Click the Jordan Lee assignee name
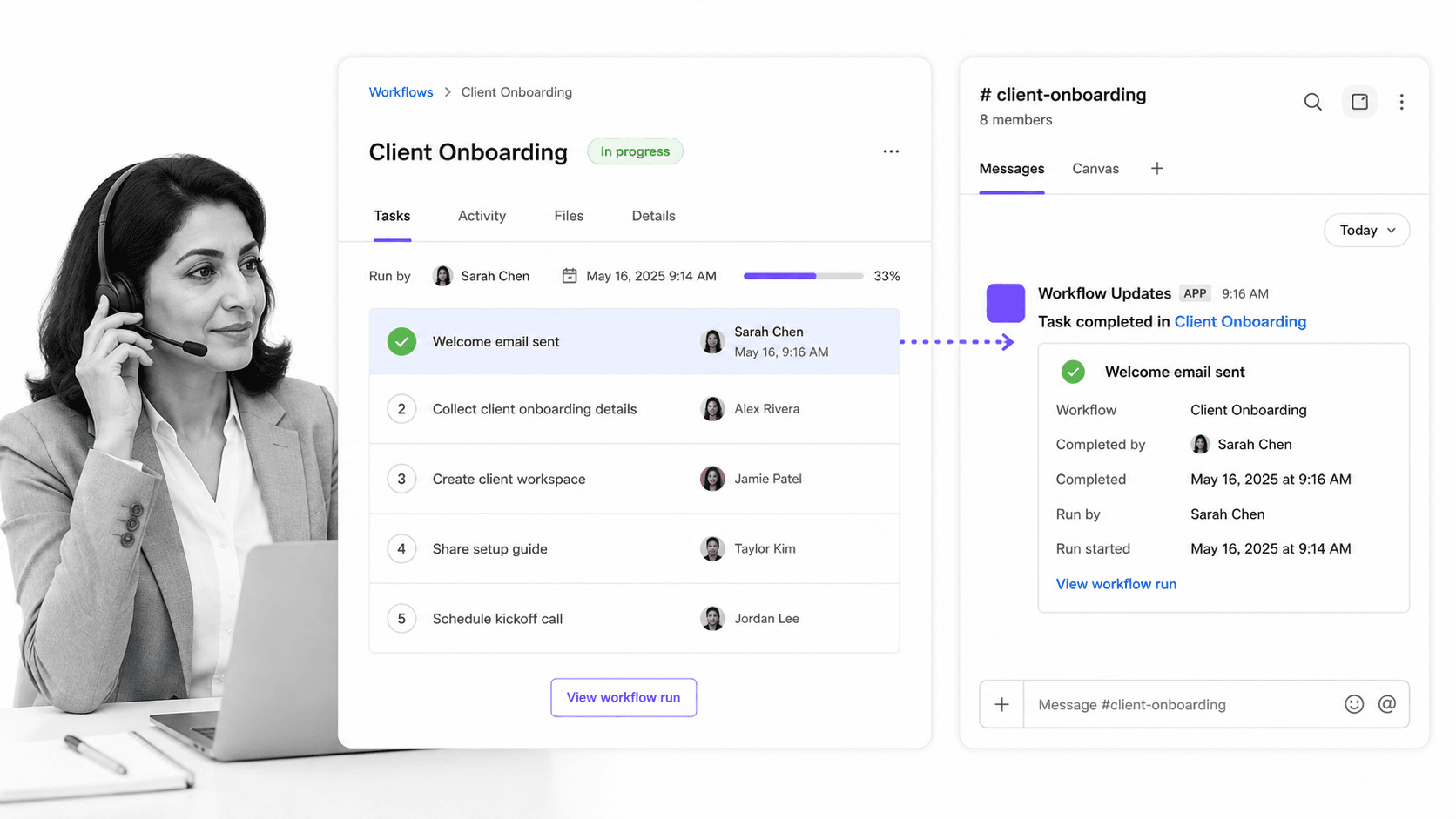 (x=766, y=619)
